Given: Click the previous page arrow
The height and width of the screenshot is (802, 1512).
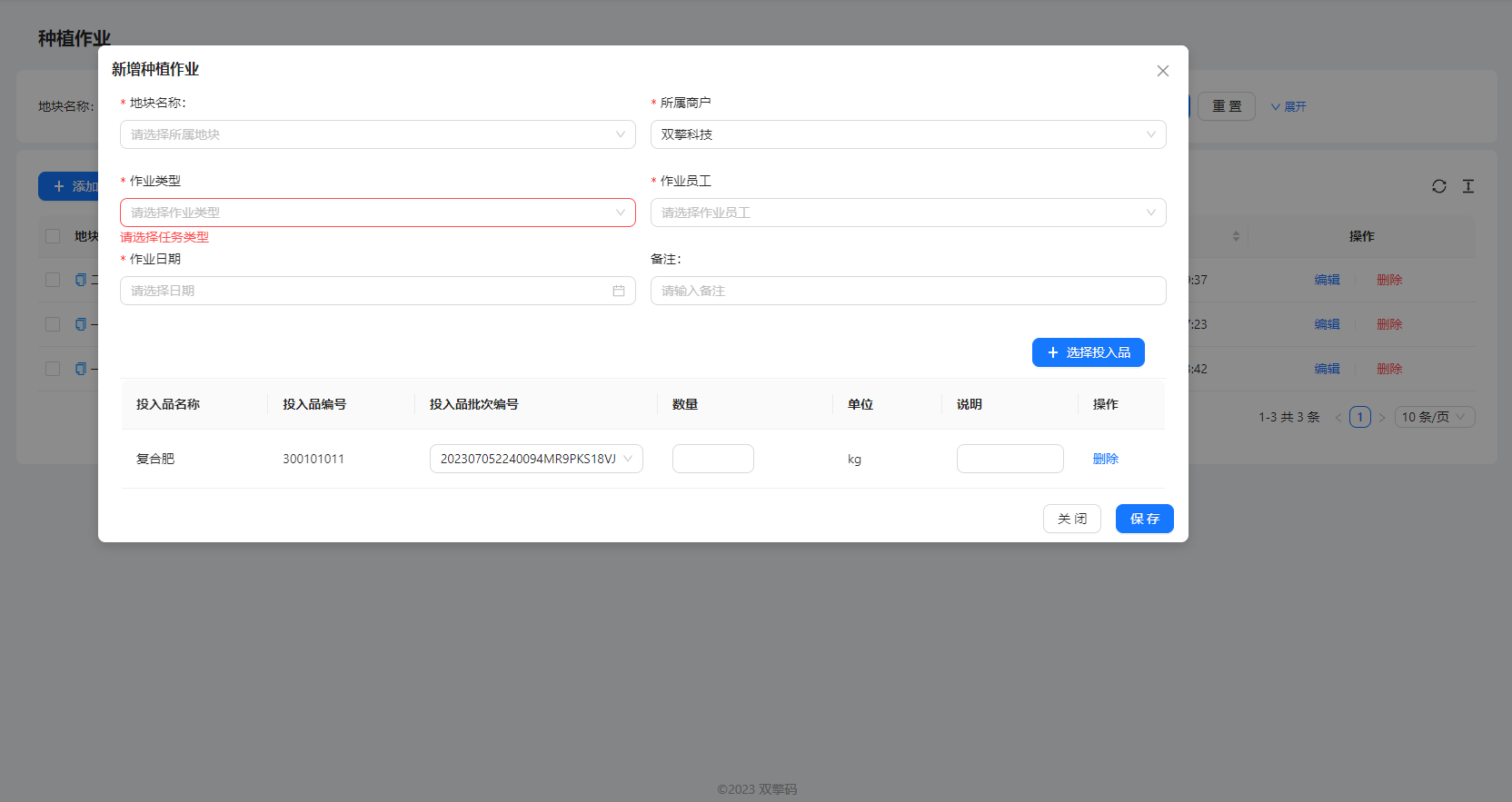Looking at the screenshot, I should 1338,418.
